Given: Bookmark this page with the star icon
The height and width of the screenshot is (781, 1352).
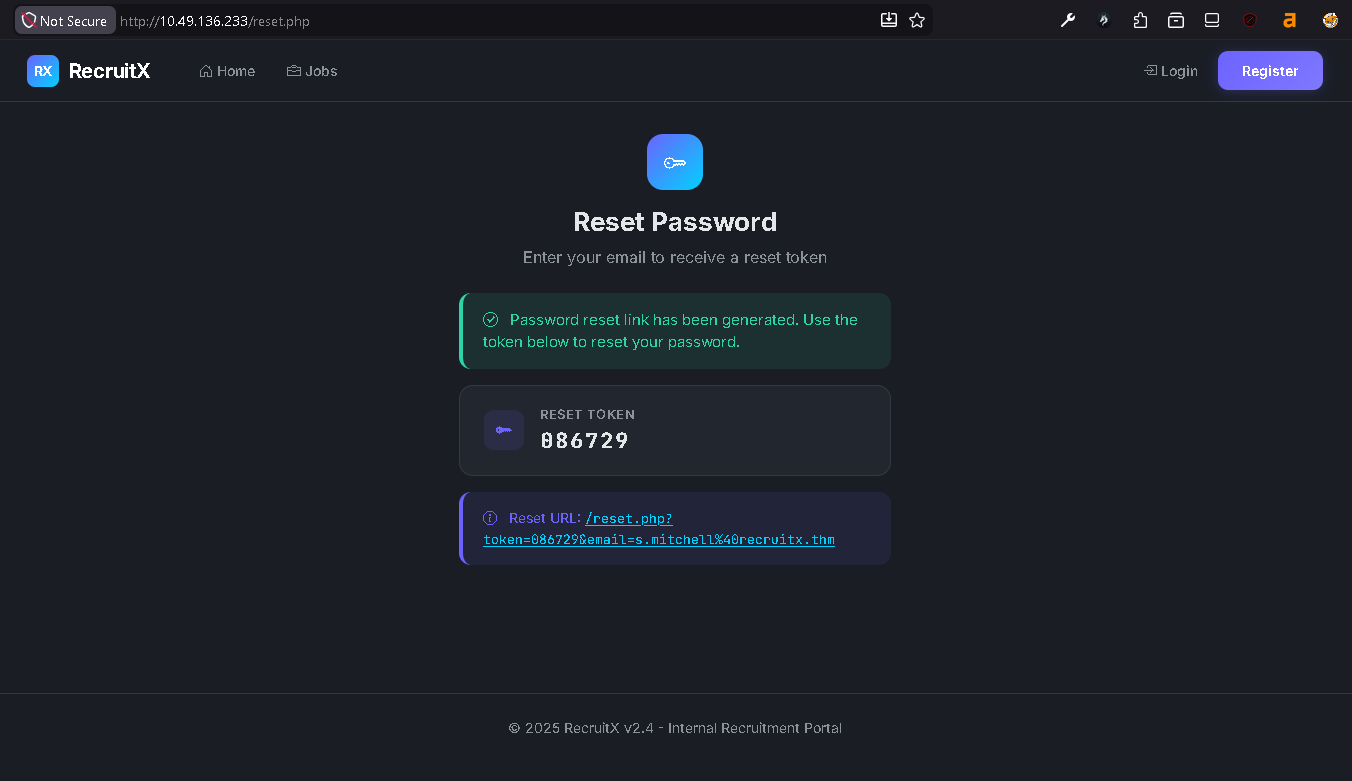Looking at the screenshot, I should tap(917, 20).
